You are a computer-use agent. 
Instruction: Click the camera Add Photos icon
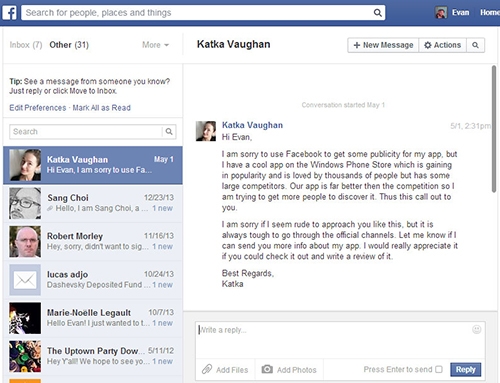[267, 369]
